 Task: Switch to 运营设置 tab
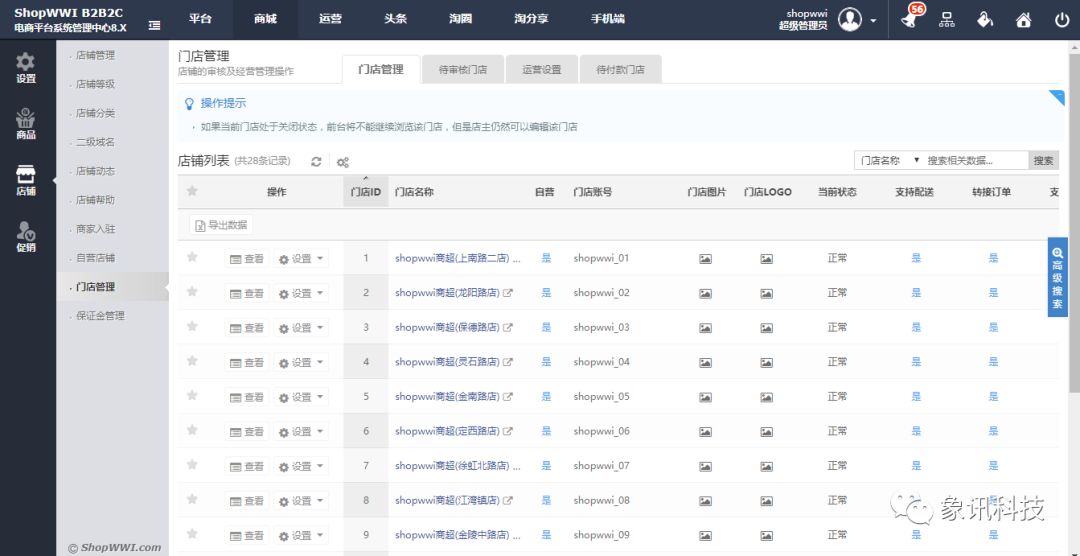pyautogui.click(x=541, y=70)
